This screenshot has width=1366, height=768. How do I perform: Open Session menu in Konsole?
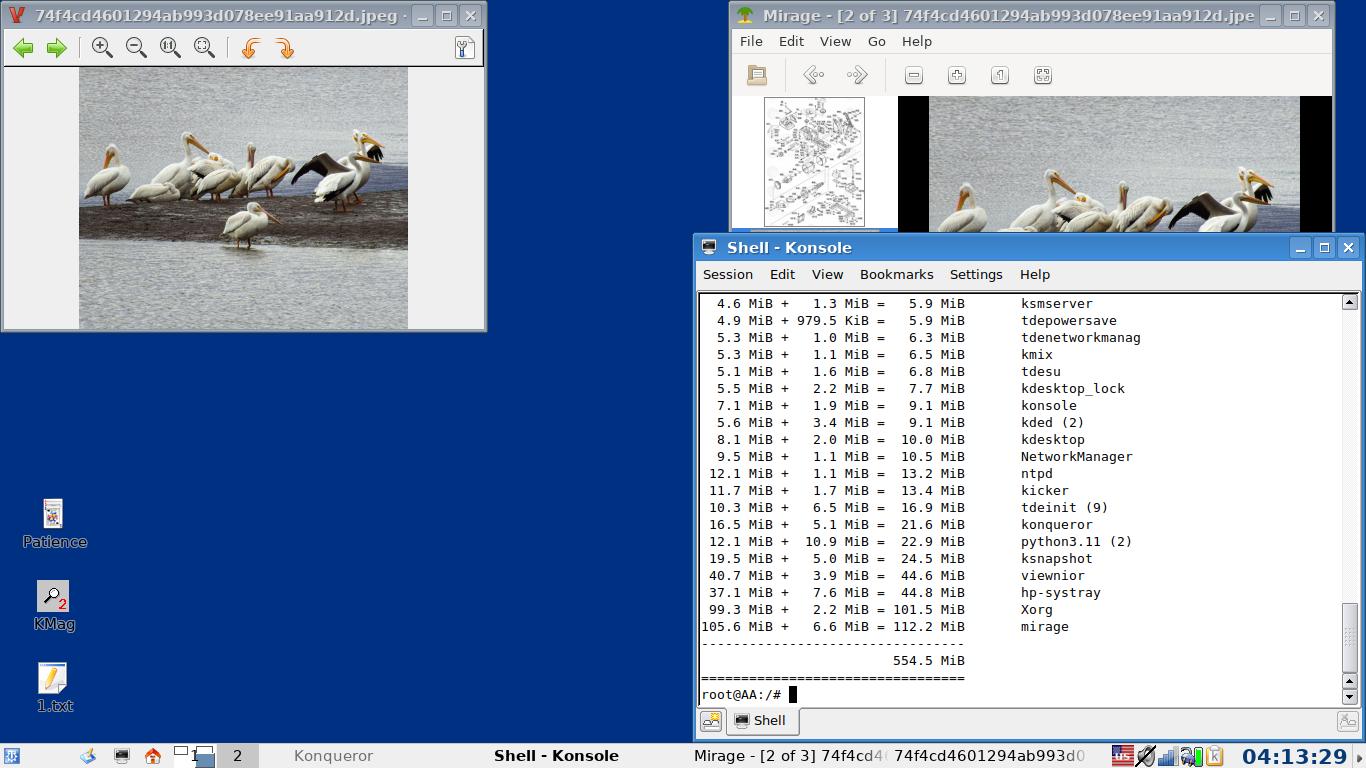click(728, 274)
